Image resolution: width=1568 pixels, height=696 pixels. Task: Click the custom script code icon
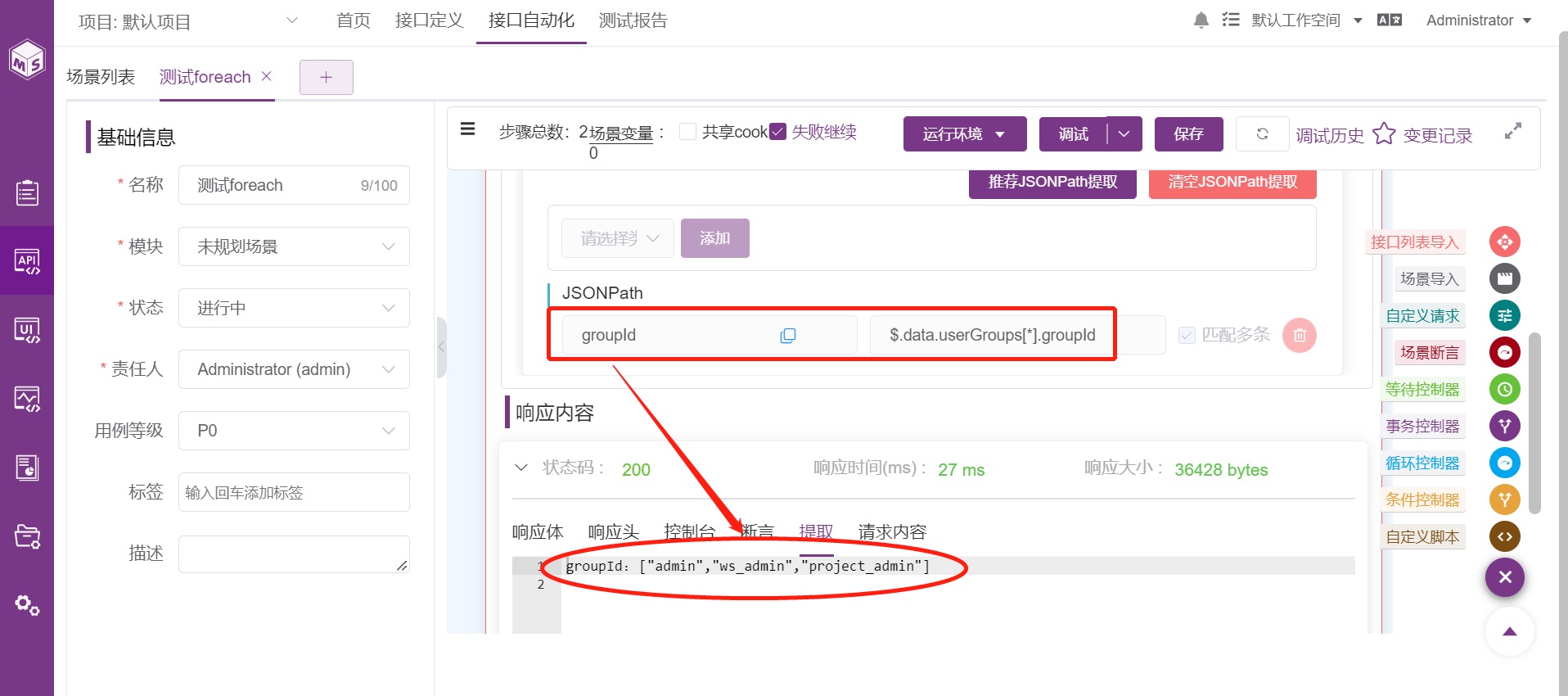click(x=1504, y=536)
